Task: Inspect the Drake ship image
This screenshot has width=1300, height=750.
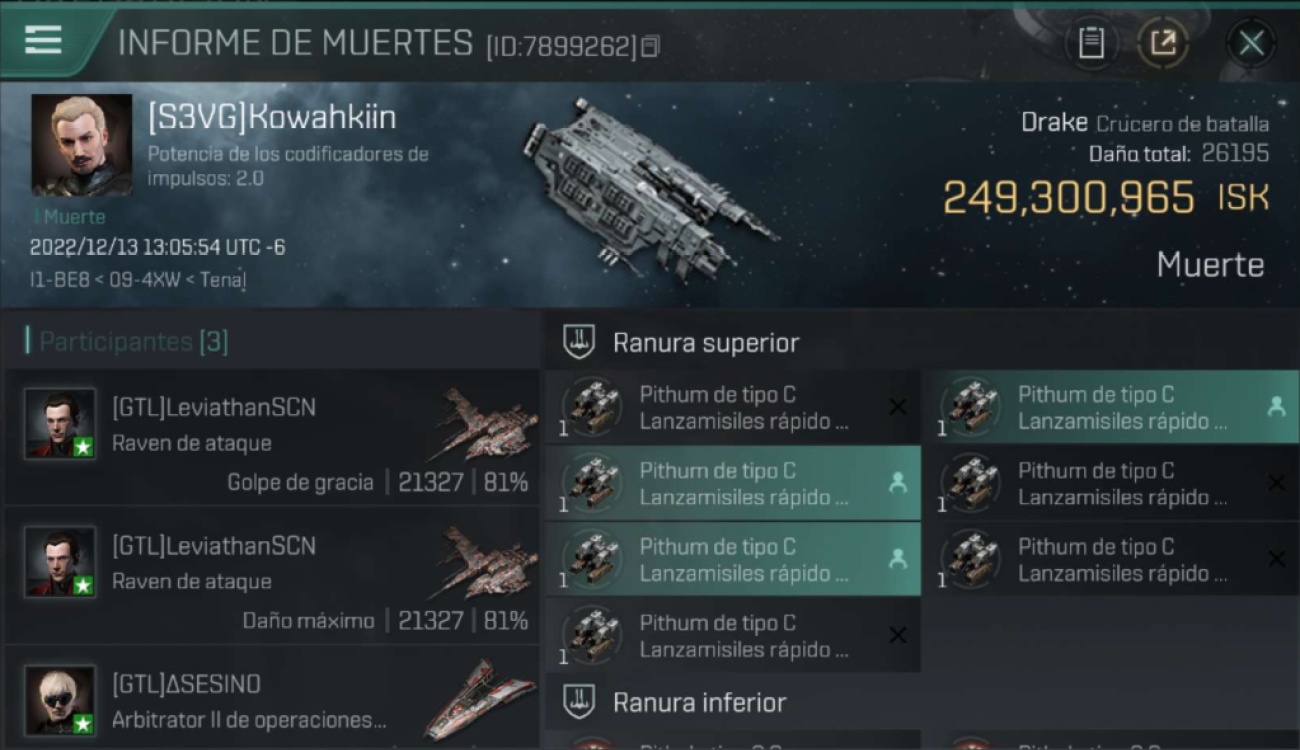Action: pyautogui.click(x=648, y=188)
